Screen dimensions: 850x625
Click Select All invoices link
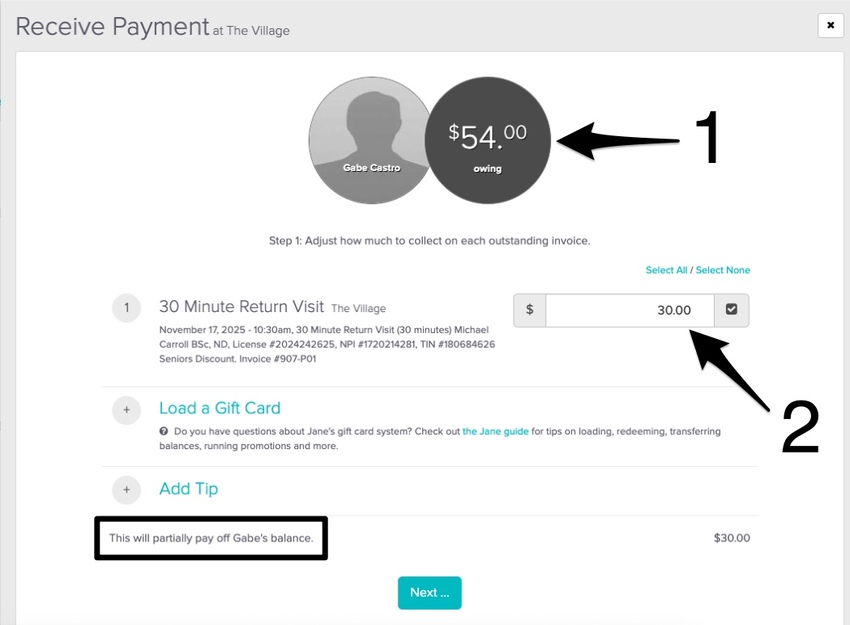click(666, 270)
